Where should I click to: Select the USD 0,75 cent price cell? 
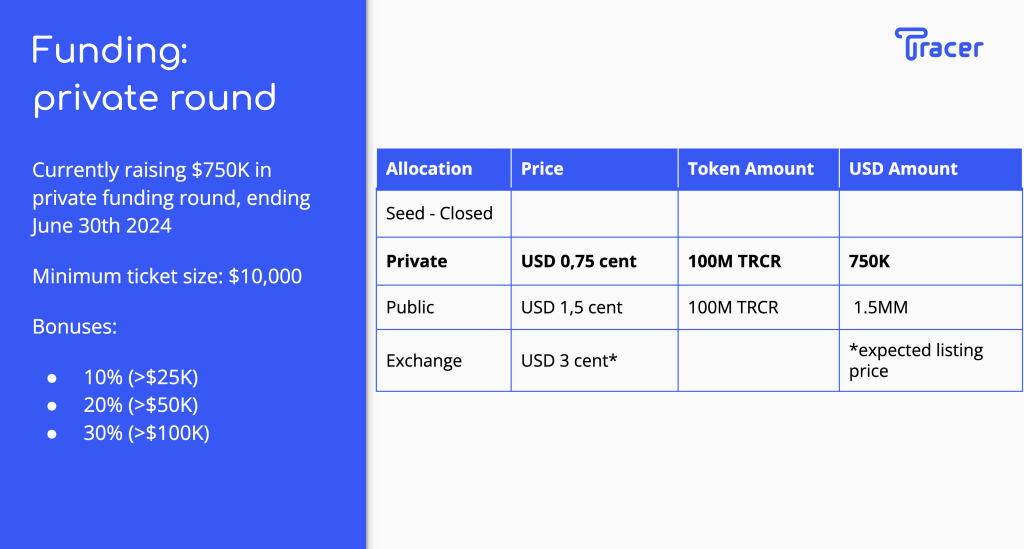pyautogui.click(x=579, y=261)
